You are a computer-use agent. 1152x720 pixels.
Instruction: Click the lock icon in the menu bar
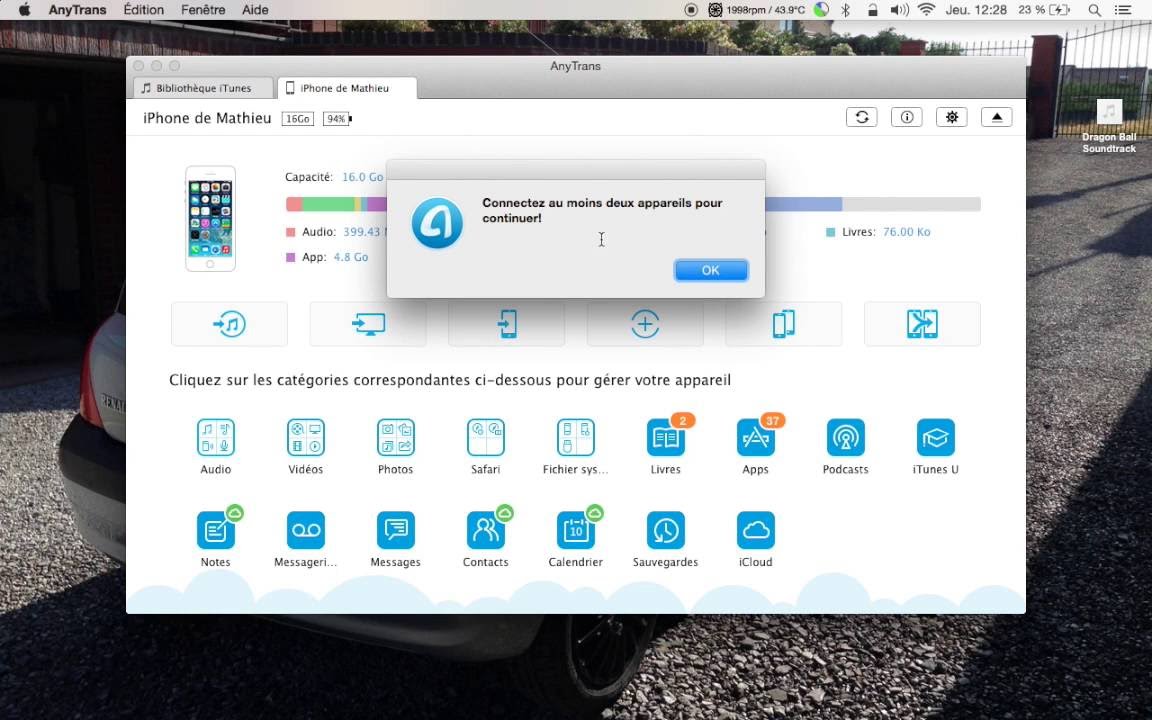tap(872, 10)
